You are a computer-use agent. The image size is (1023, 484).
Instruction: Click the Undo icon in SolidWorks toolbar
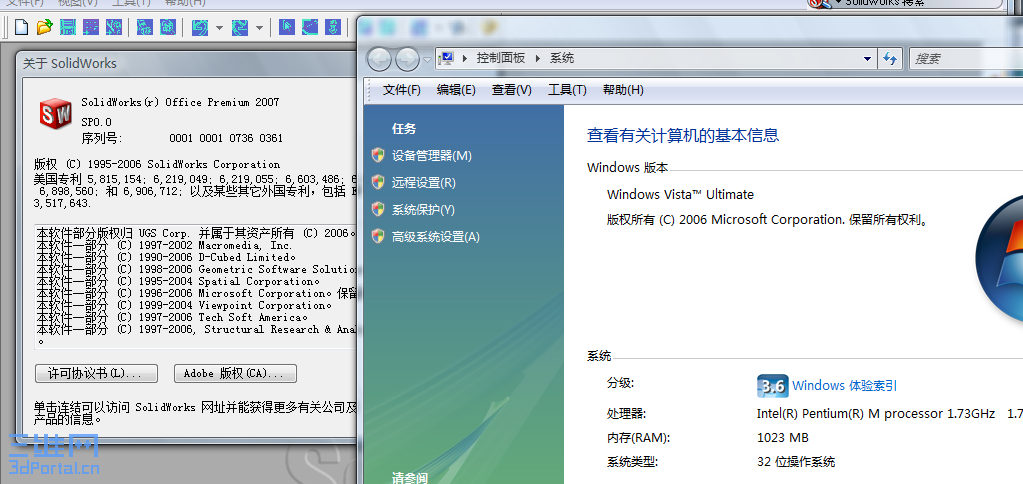(x=200, y=27)
